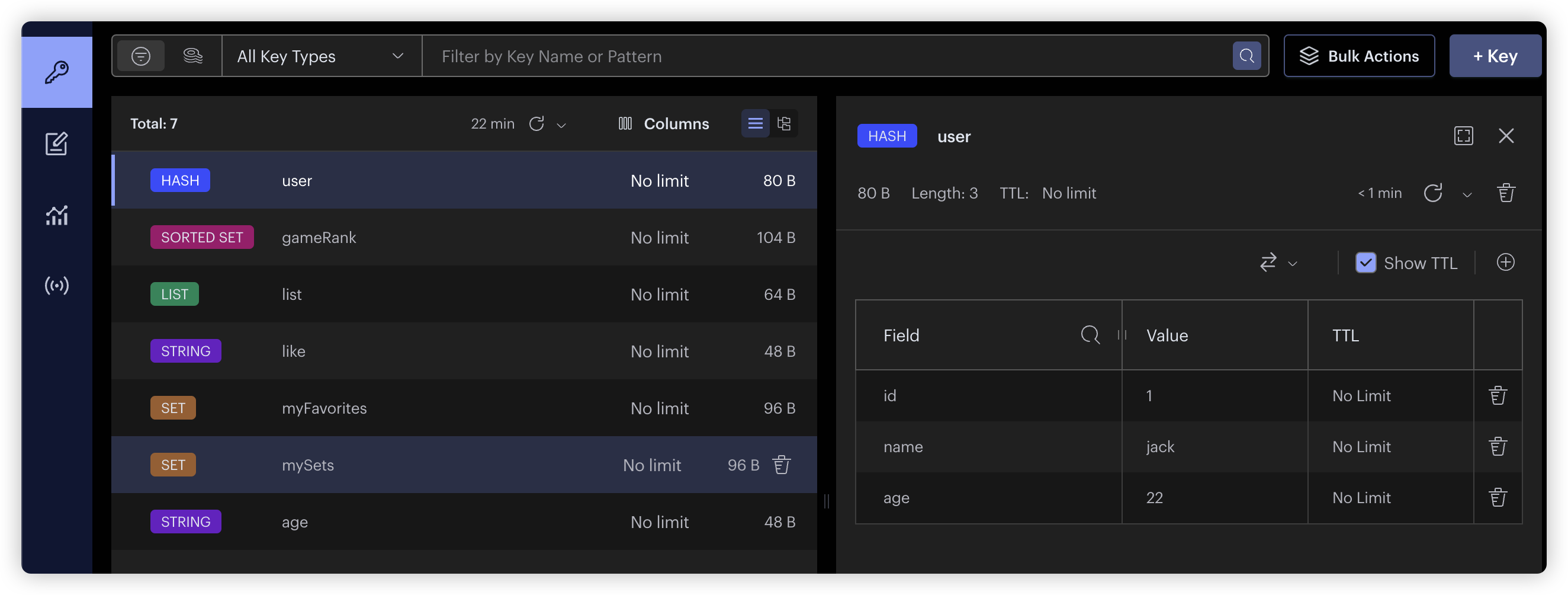This screenshot has width=1568, height=595.
Task: Delete the name field row
Action: pos(1498,446)
